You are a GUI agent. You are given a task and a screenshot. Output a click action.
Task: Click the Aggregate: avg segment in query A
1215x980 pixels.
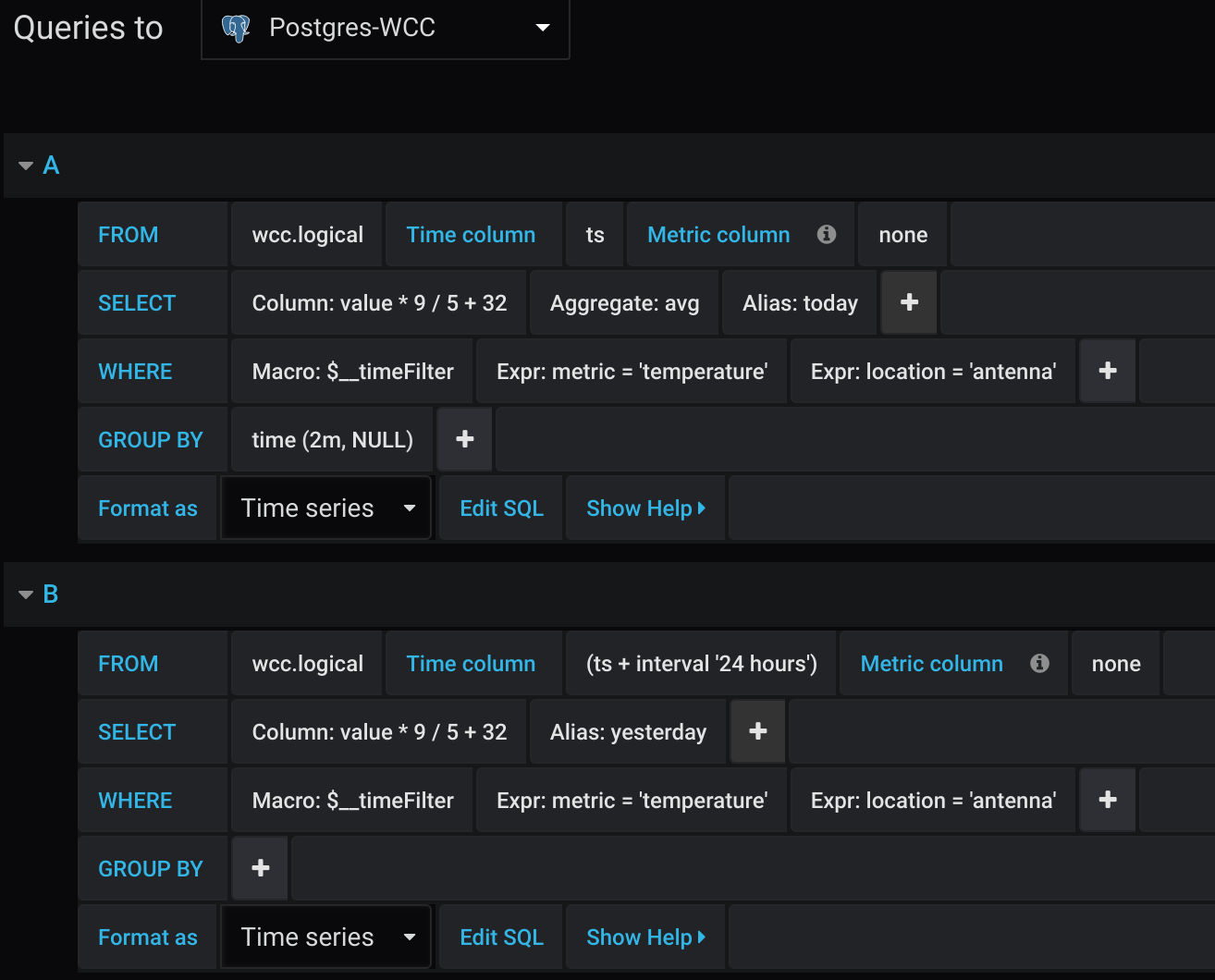(x=624, y=302)
